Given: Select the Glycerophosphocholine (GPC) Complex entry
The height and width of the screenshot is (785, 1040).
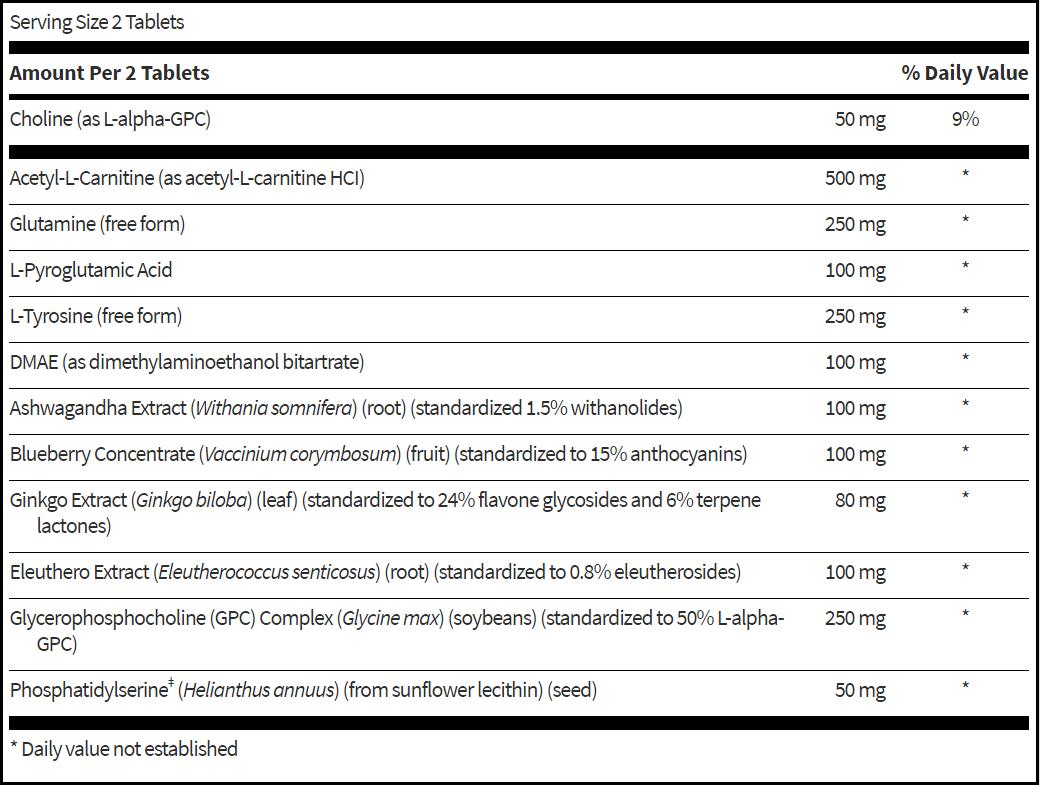Looking at the screenshot, I should point(397,631).
